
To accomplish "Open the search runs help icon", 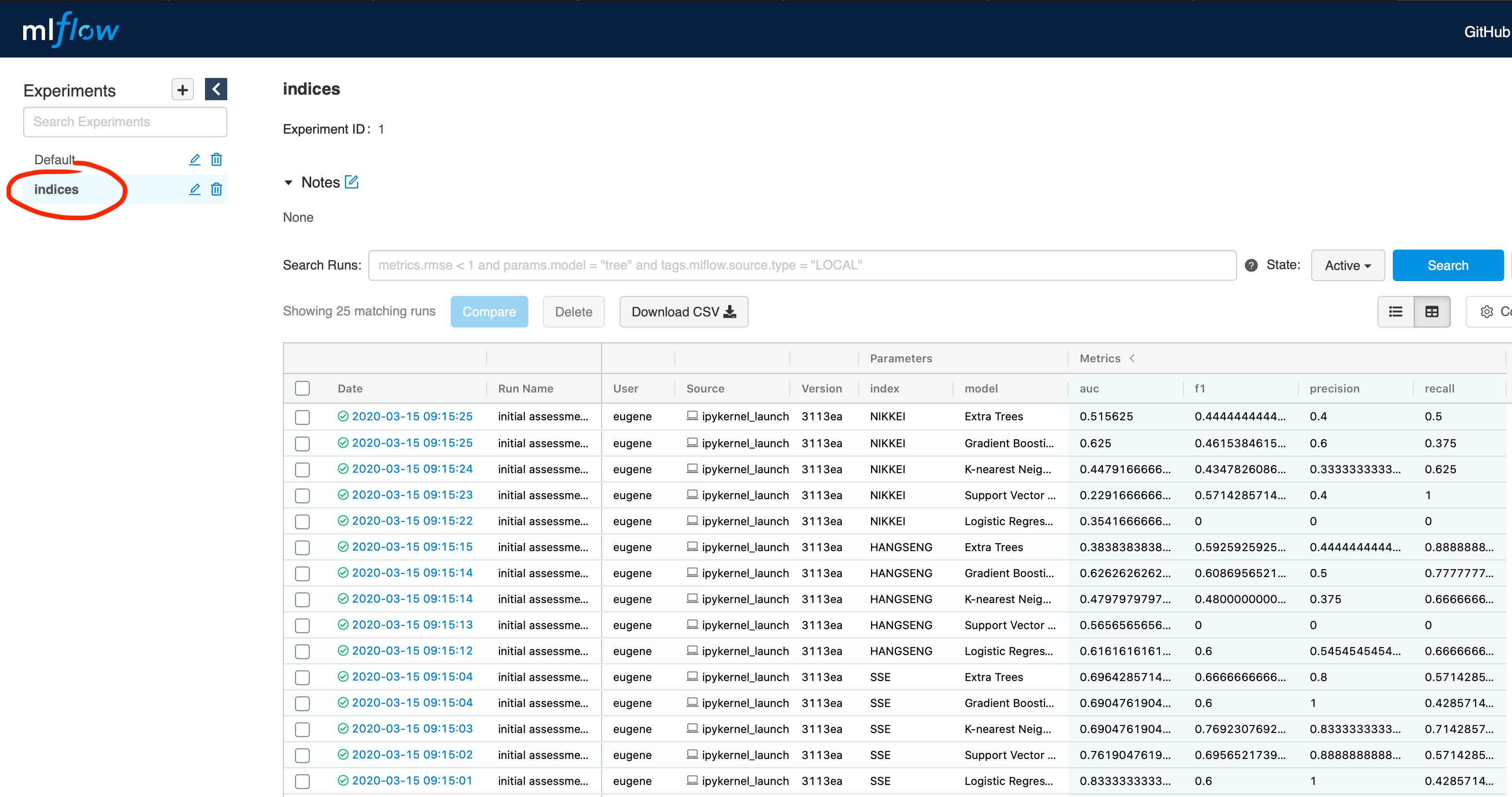I will (1251, 265).
